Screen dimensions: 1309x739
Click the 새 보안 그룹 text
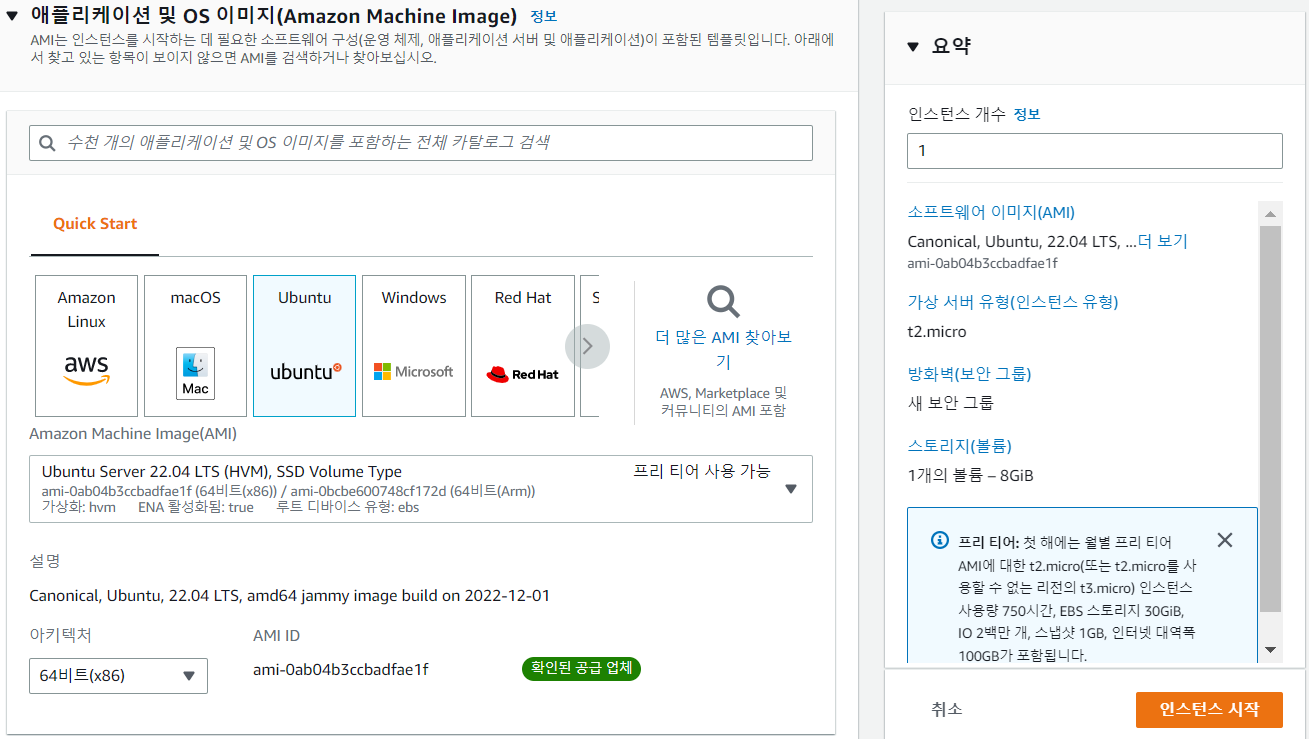950,403
